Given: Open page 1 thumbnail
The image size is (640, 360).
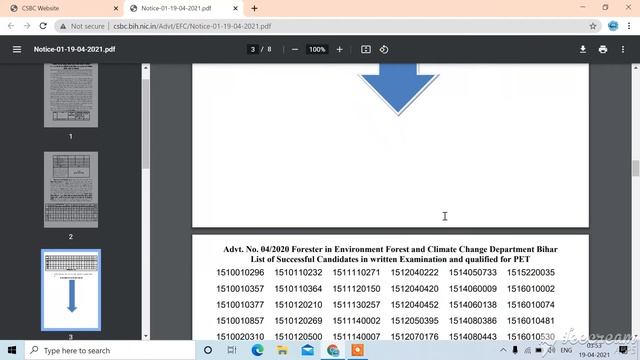Looking at the screenshot, I should click(71, 95).
